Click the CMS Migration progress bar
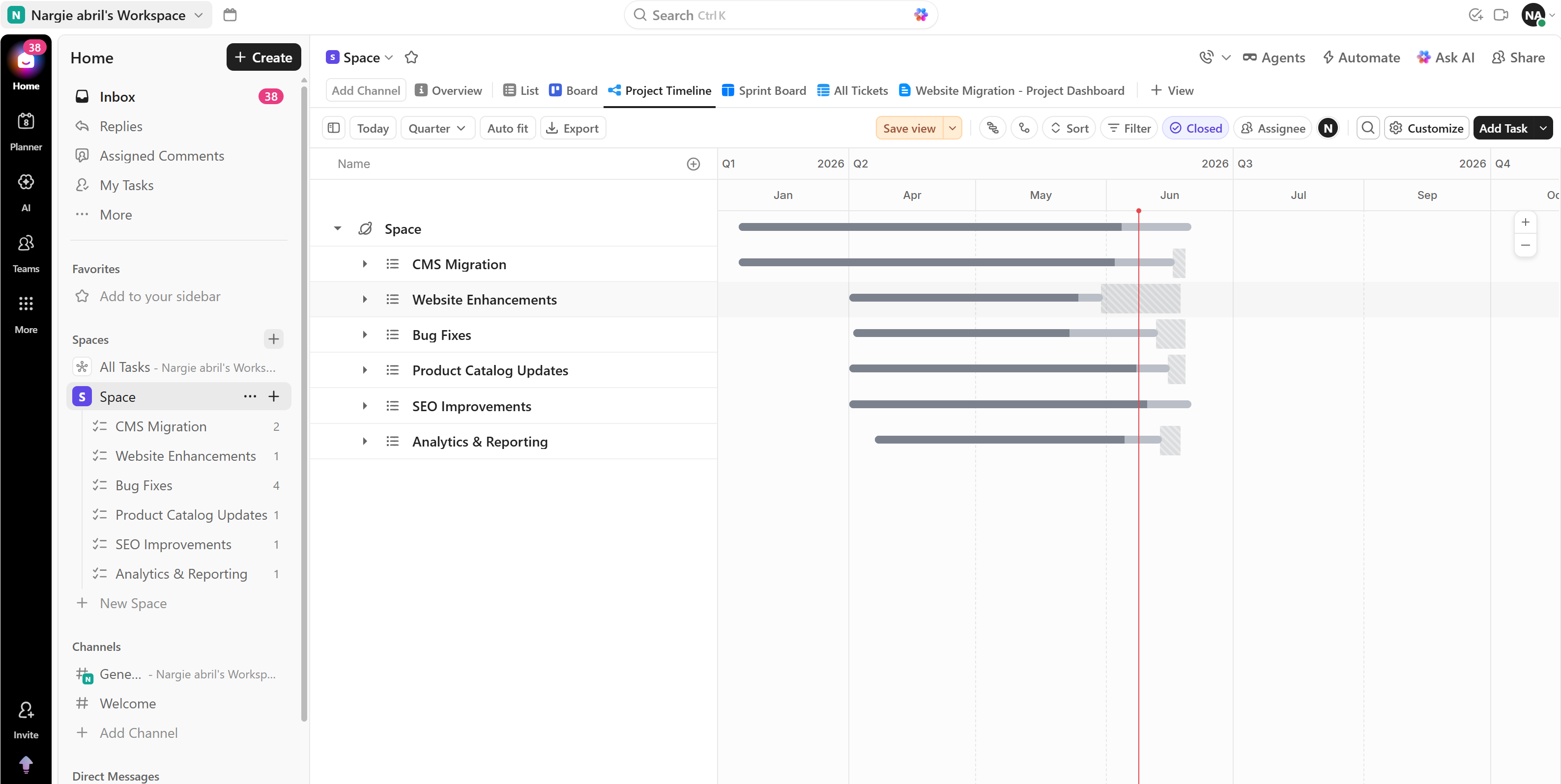1561x784 pixels. [956, 262]
